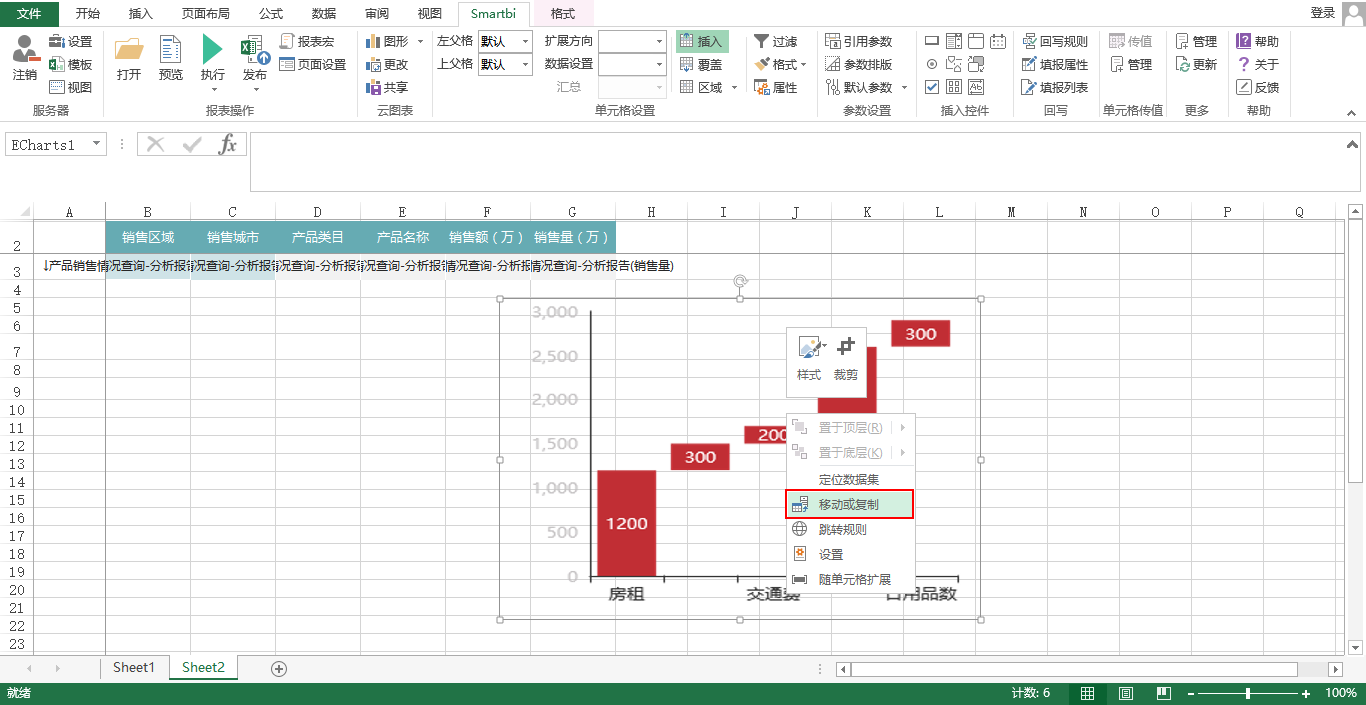Open 填报属性 fill-in properties

[1055, 64]
